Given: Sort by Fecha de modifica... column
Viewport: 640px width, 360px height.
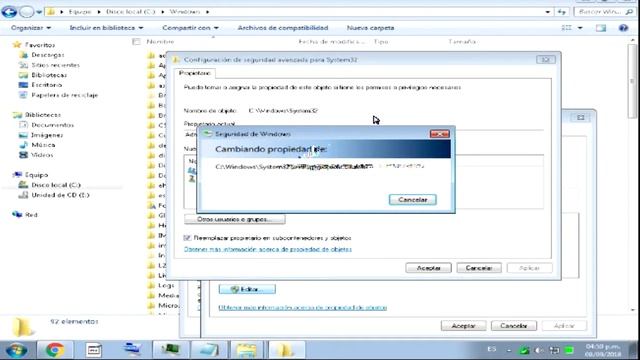Looking at the screenshot, I should [x=331, y=42].
